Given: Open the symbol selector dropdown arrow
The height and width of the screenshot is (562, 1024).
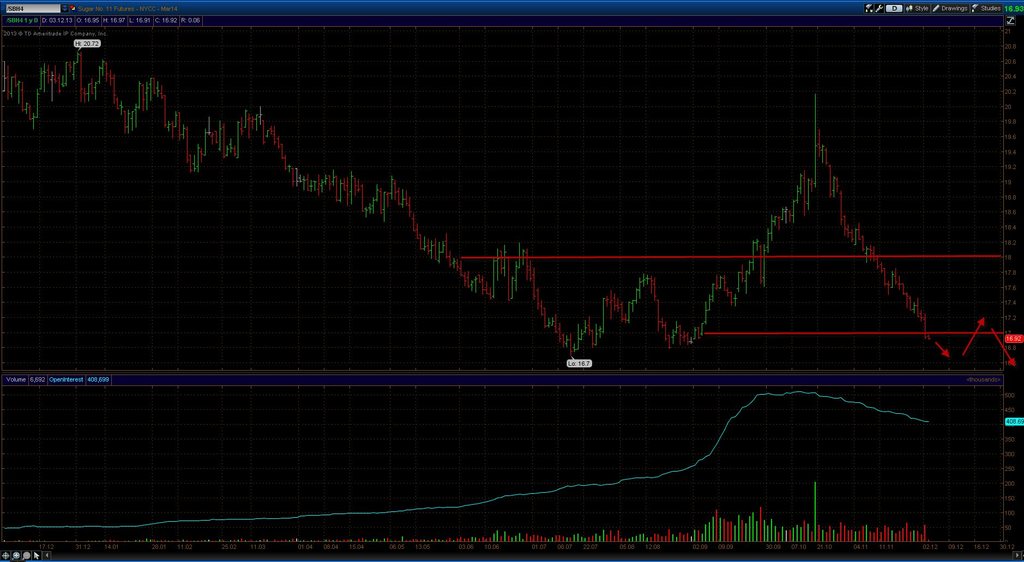Looking at the screenshot, I should [x=65, y=8].
